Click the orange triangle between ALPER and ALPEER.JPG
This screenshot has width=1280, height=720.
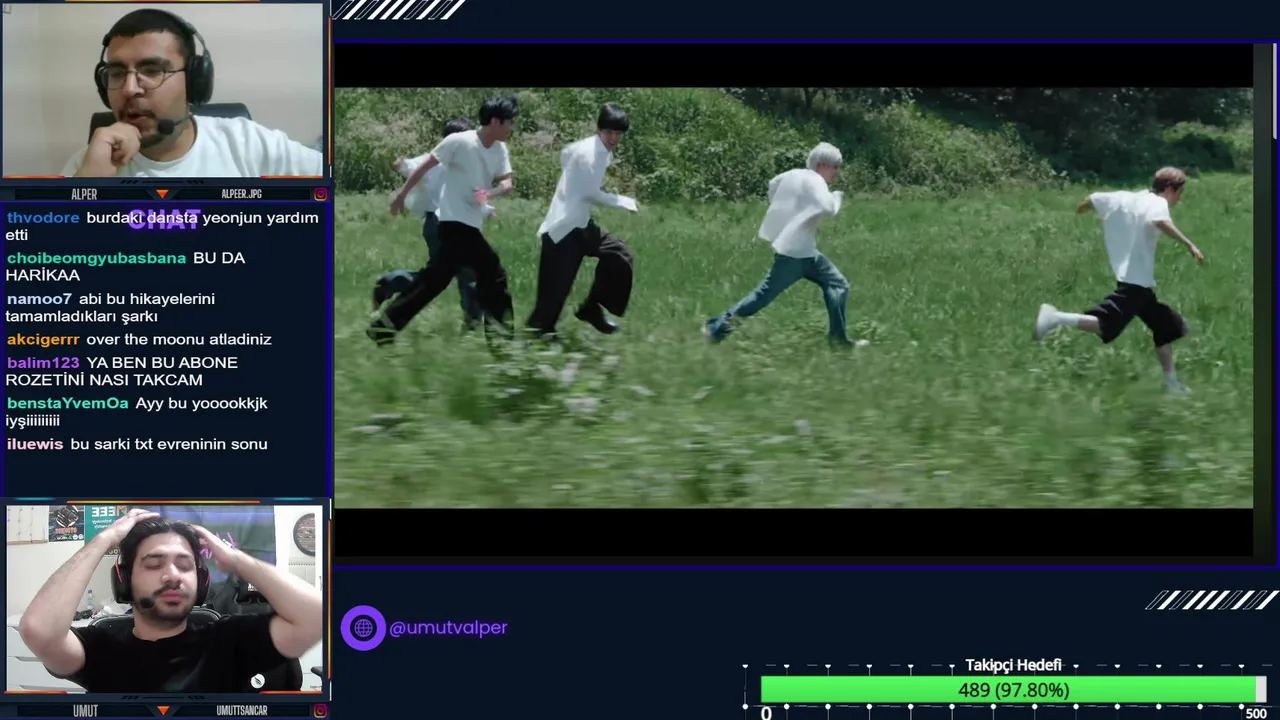(x=162, y=194)
